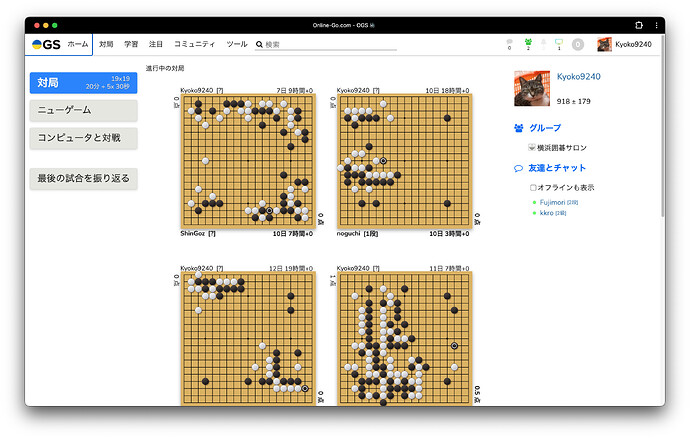
Task: Open the 対局 menu in the navbar
Action: (106, 44)
